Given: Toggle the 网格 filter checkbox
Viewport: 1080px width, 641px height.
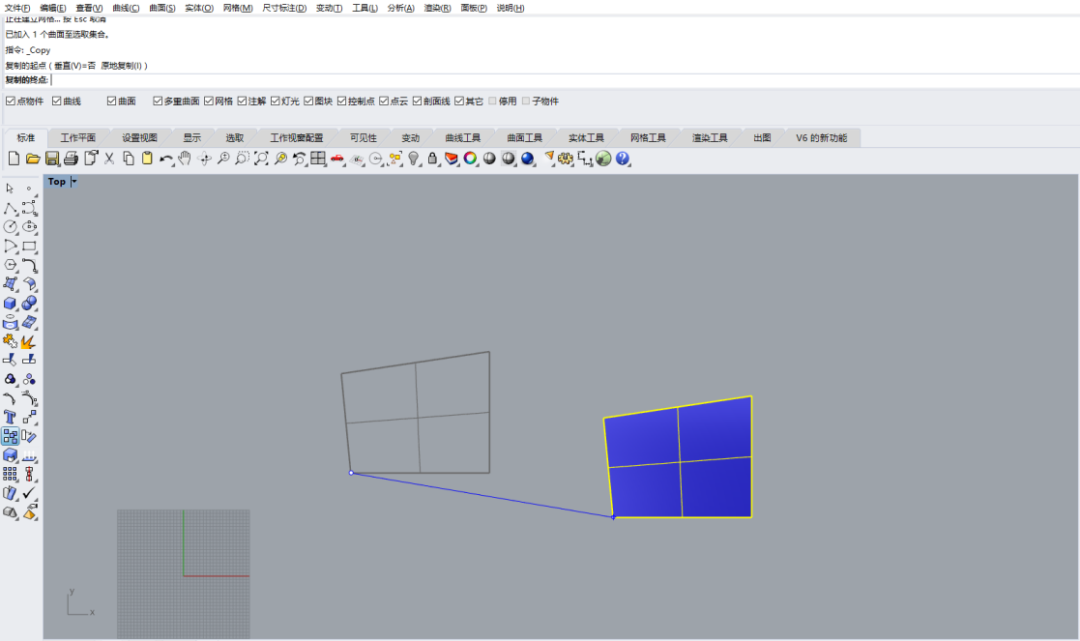Looking at the screenshot, I should 209,101.
